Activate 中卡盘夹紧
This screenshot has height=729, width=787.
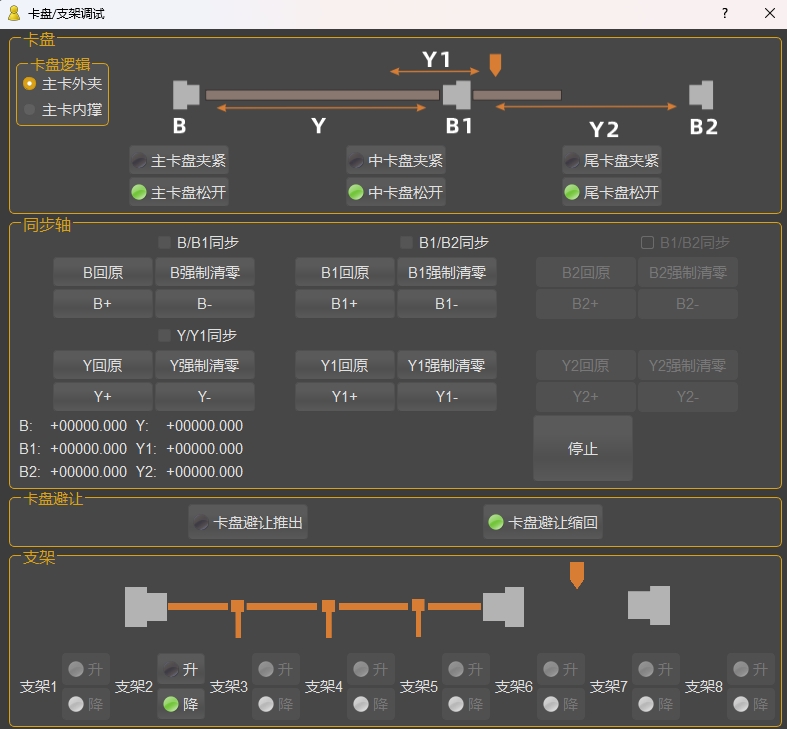396,161
